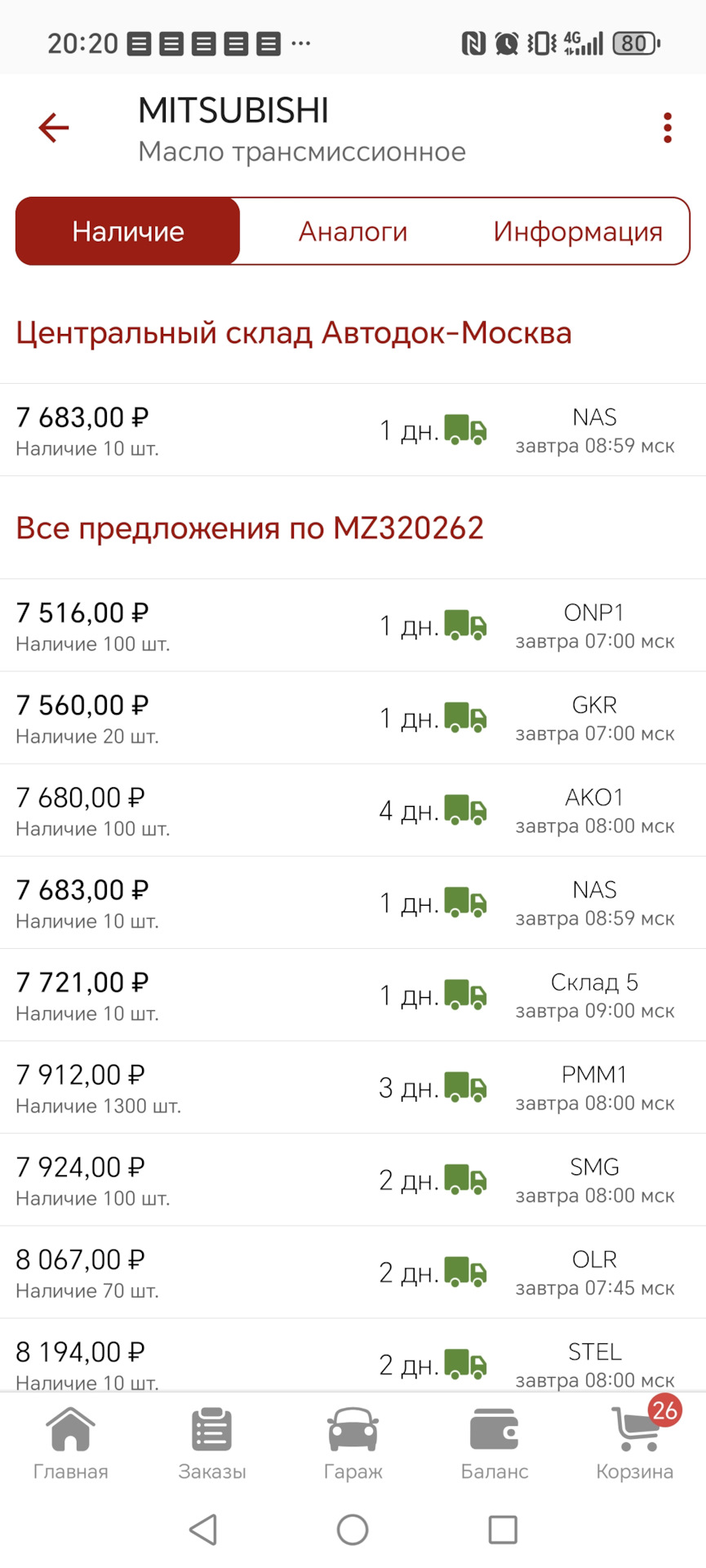This screenshot has height=1568, width=706.
Task: Tap the red back arrow
Action: pos(54,128)
